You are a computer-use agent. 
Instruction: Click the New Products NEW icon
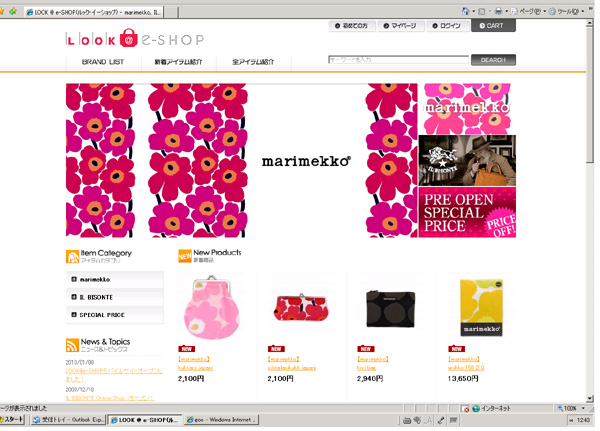[x=184, y=256]
